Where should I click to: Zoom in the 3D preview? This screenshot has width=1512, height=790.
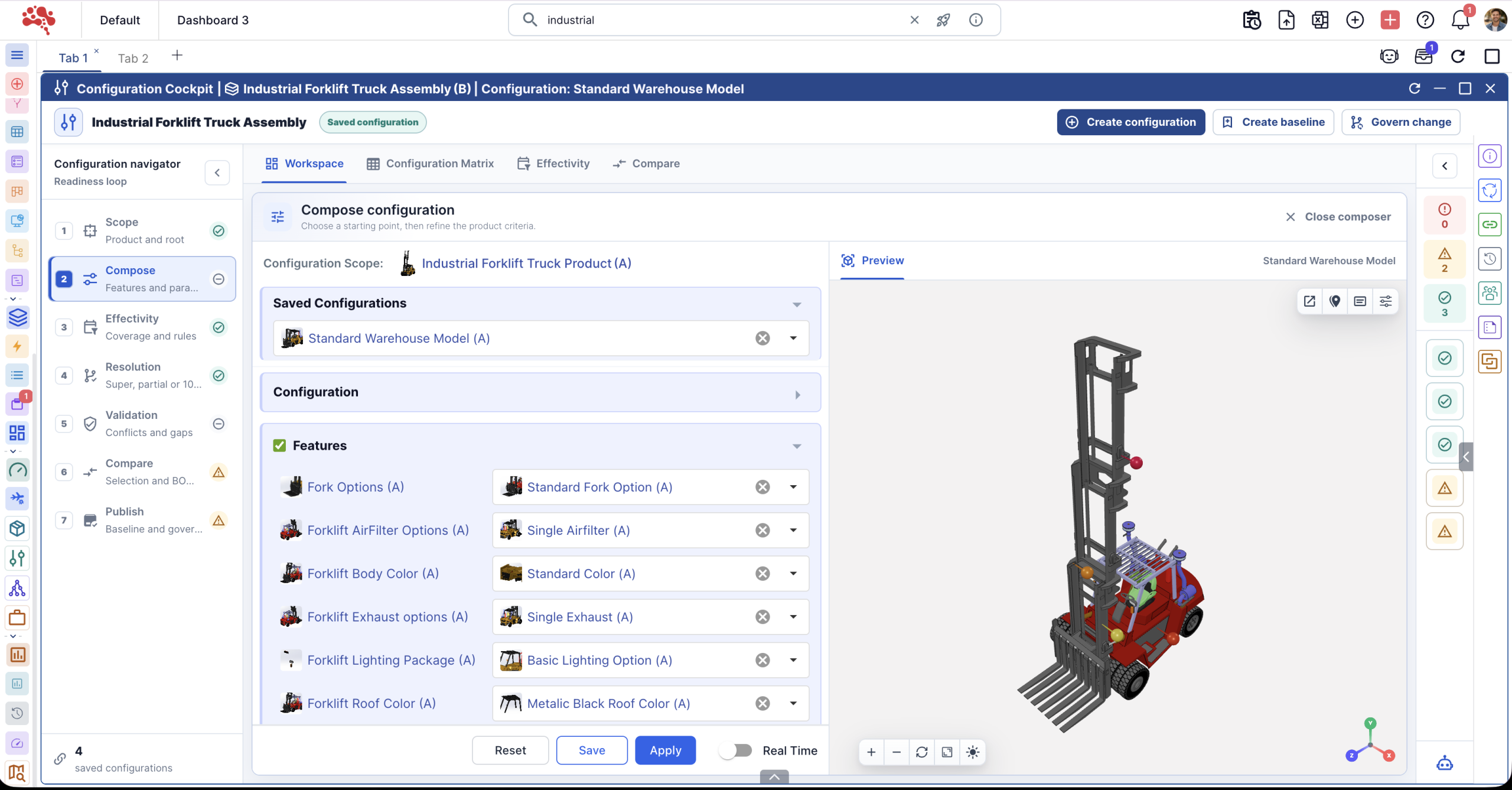point(871,752)
